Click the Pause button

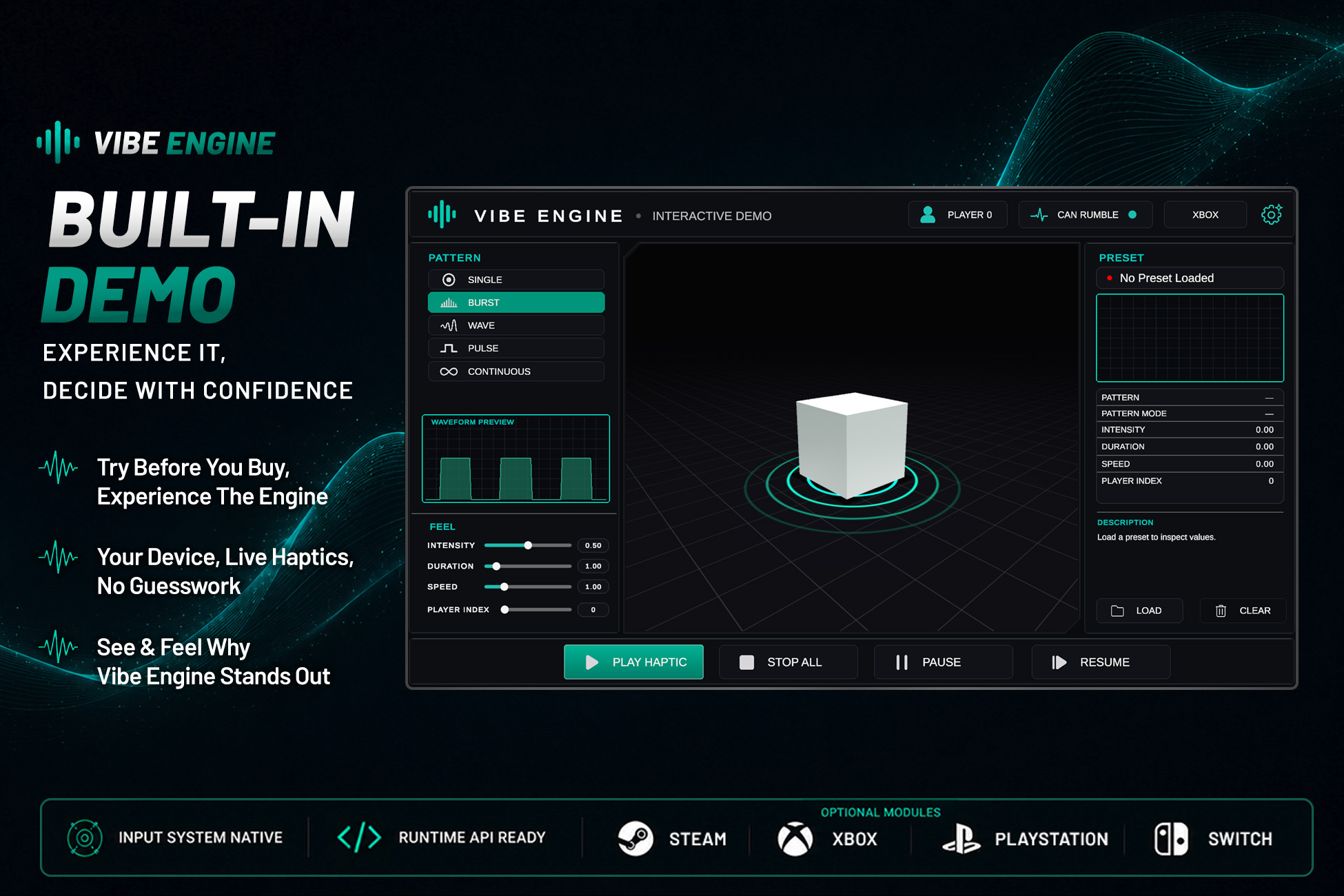(x=944, y=662)
